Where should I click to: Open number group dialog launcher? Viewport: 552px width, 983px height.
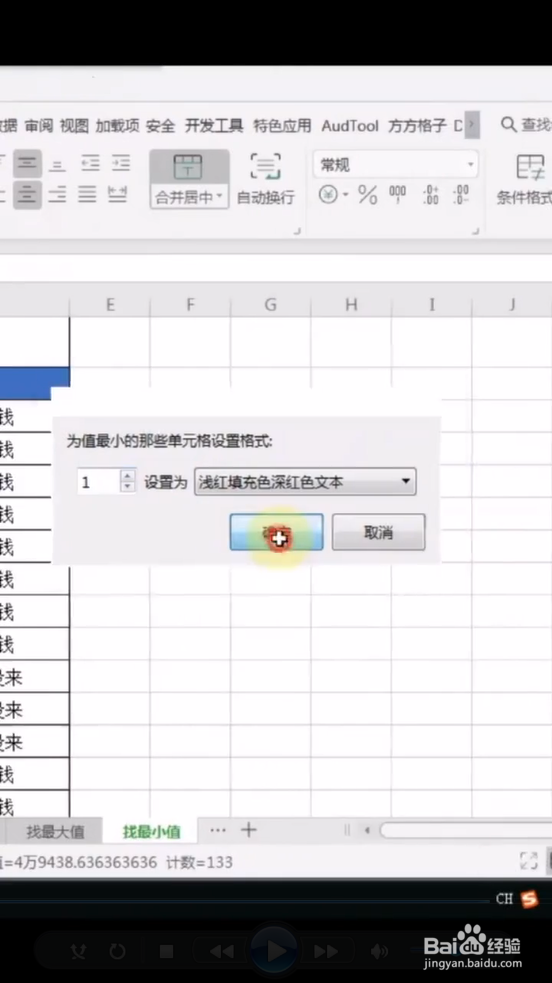pyautogui.click(x=476, y=231)
